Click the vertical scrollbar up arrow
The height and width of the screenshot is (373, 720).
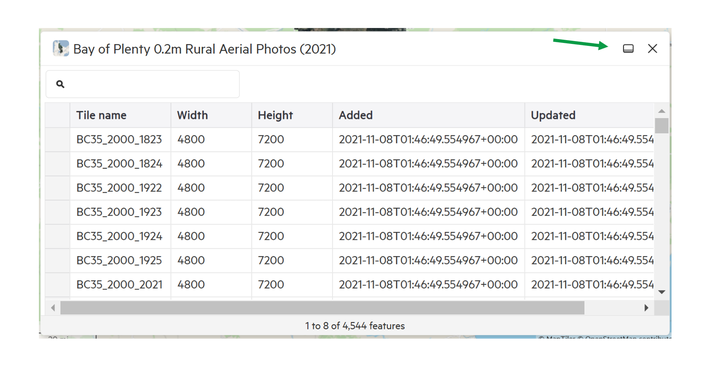(x=662, y=111)
